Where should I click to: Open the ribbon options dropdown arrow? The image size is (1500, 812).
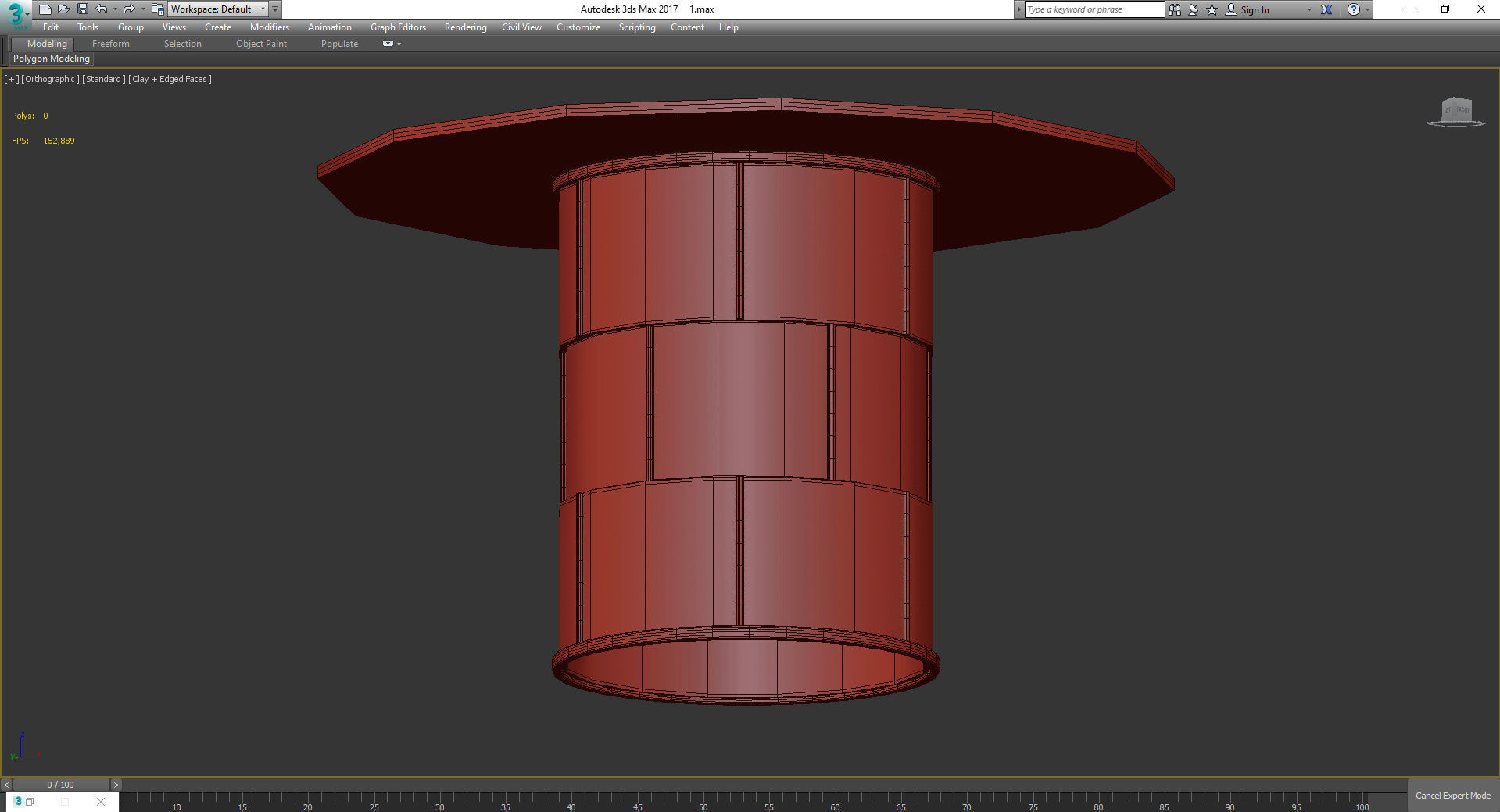(399, 44)
